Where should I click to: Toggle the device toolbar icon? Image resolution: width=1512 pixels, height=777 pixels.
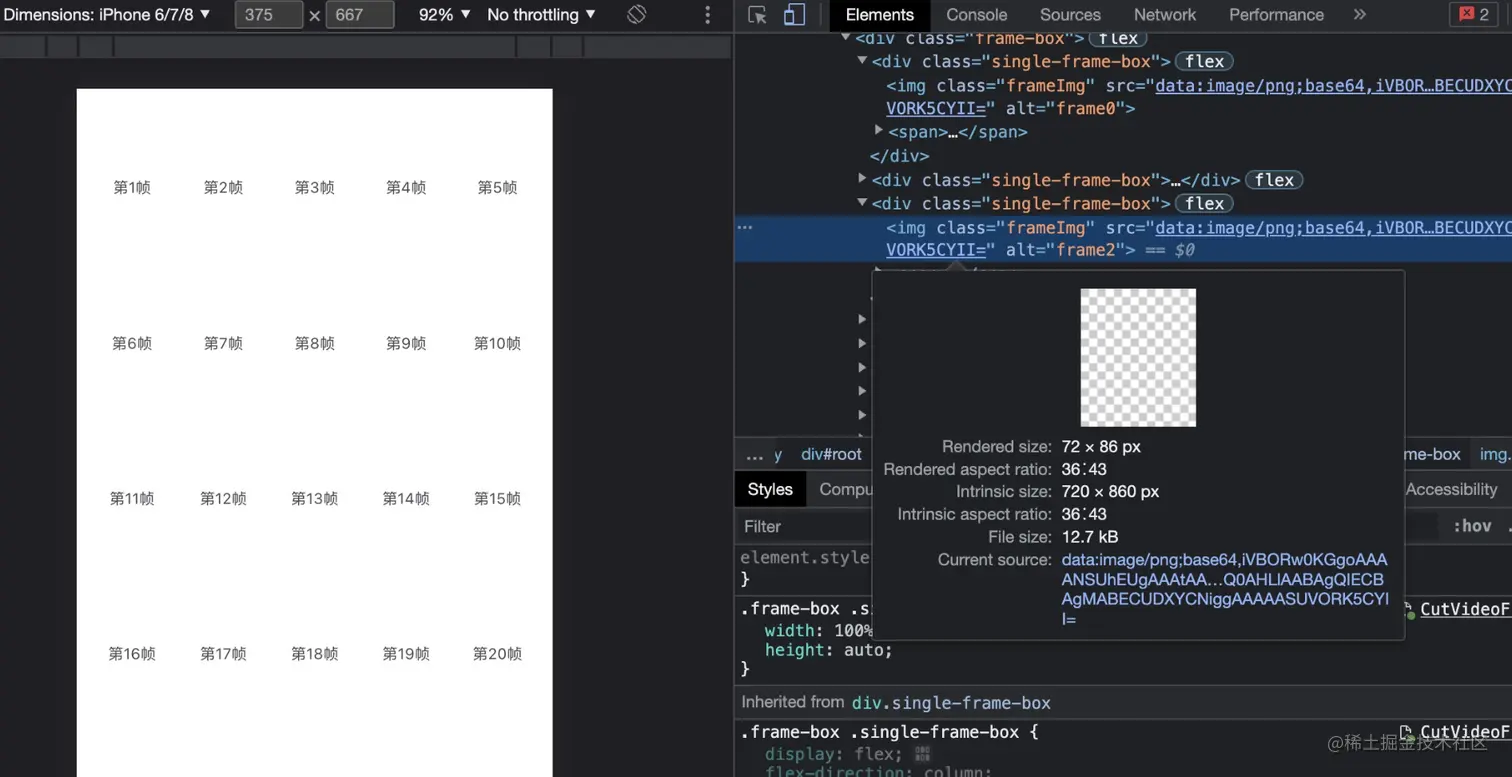click(x=794, y=15)
